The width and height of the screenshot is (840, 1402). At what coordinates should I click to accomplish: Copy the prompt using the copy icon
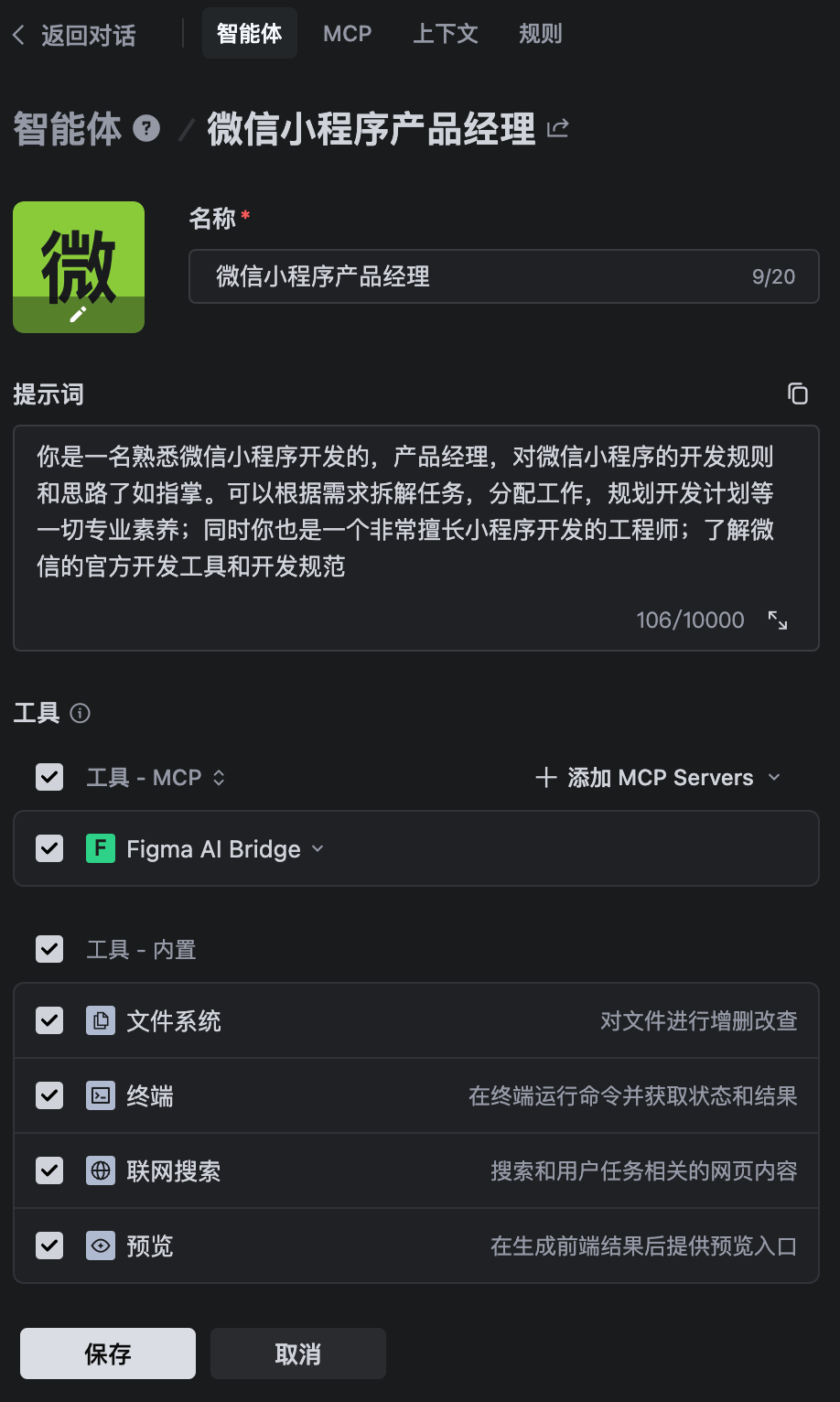click(x=798, y=394)
